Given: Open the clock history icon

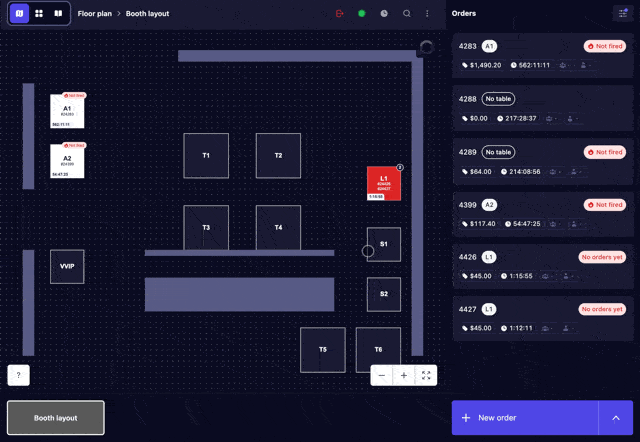Looking at the screenshot, I should point(384,14).
